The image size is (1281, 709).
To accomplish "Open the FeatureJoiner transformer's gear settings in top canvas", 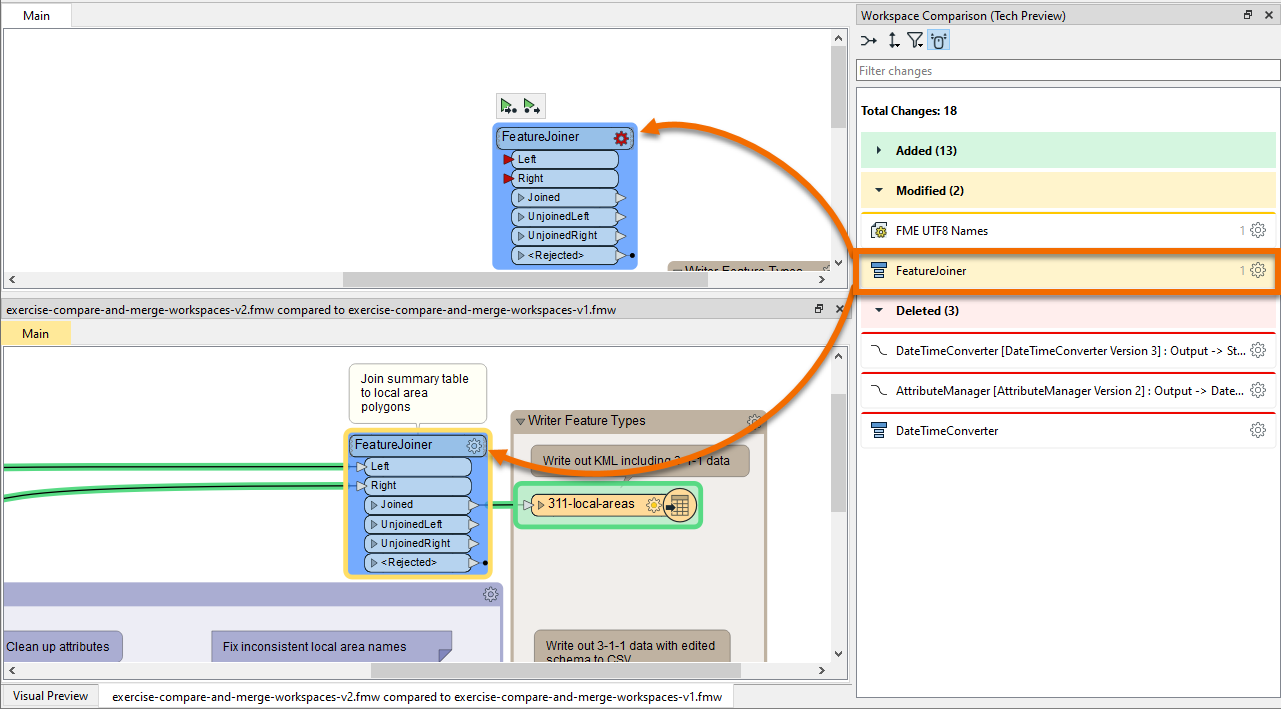I will click(x=621, y=138).
